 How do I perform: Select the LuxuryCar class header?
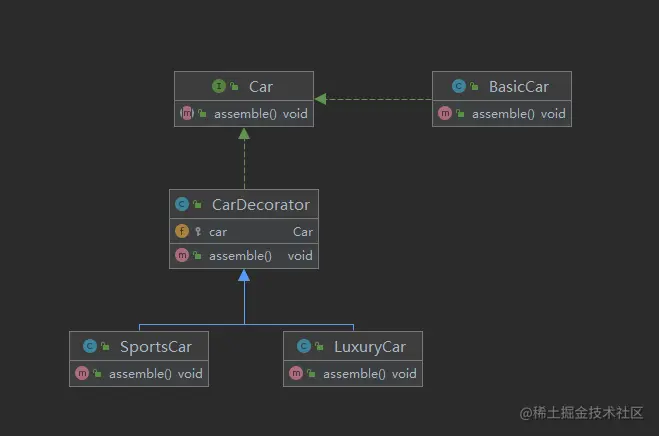click(x=353, y=346)
